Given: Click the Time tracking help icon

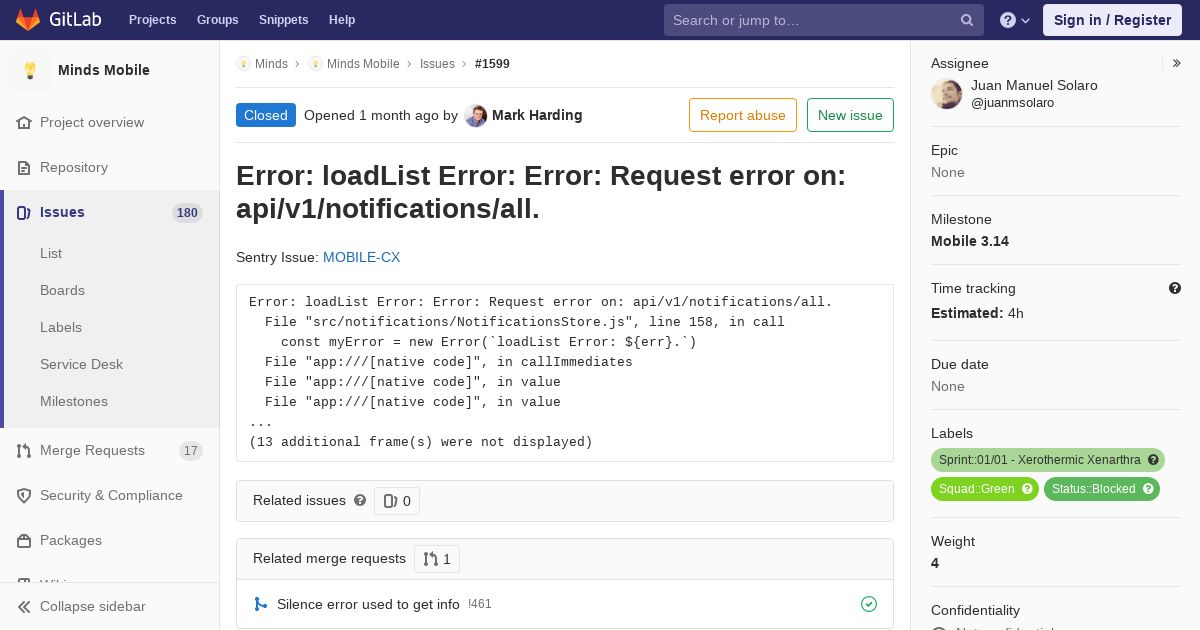Looking at the screenshot, I should coord(1175,288).
